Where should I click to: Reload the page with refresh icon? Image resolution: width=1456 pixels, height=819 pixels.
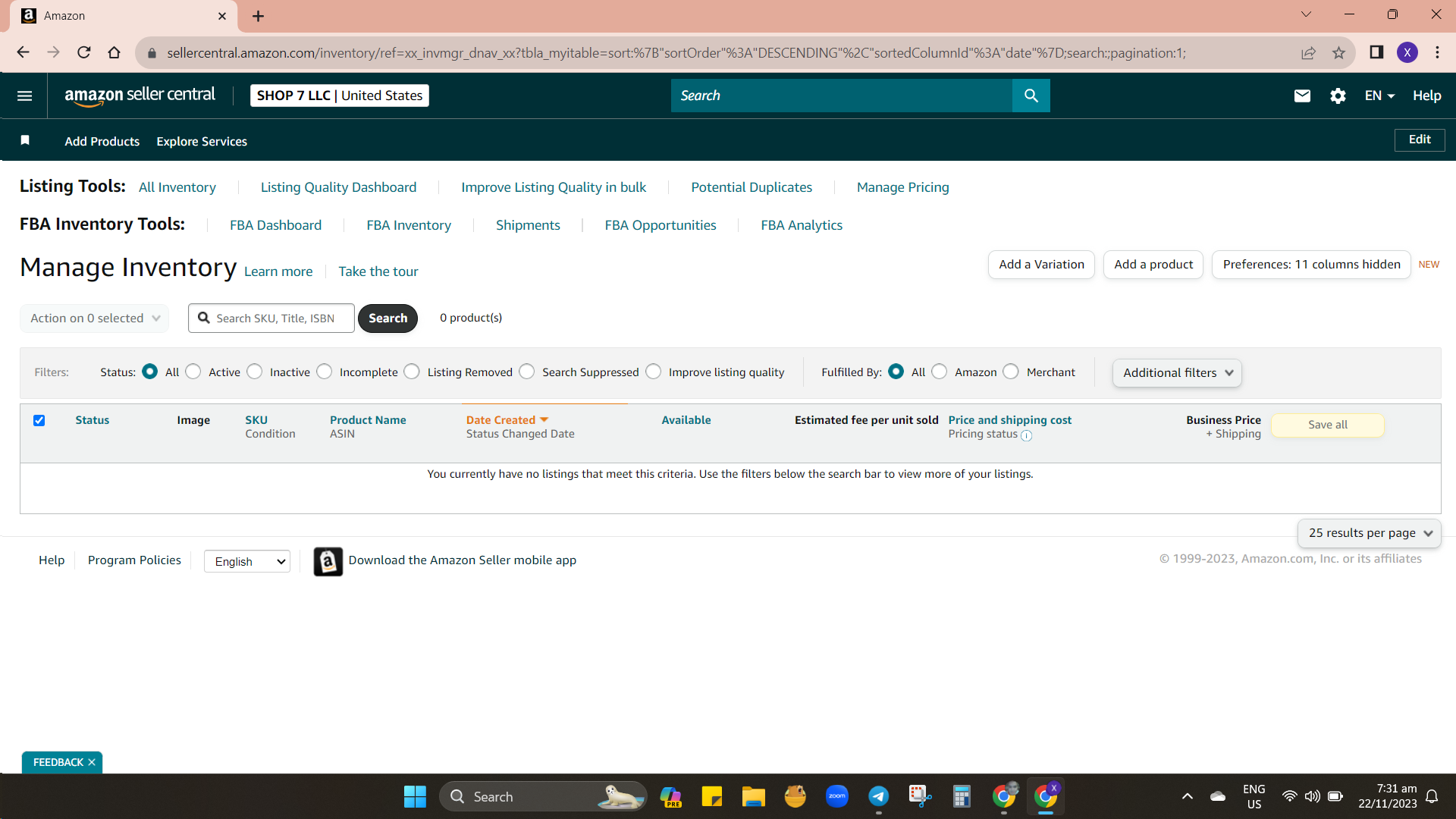click(84, 52)
